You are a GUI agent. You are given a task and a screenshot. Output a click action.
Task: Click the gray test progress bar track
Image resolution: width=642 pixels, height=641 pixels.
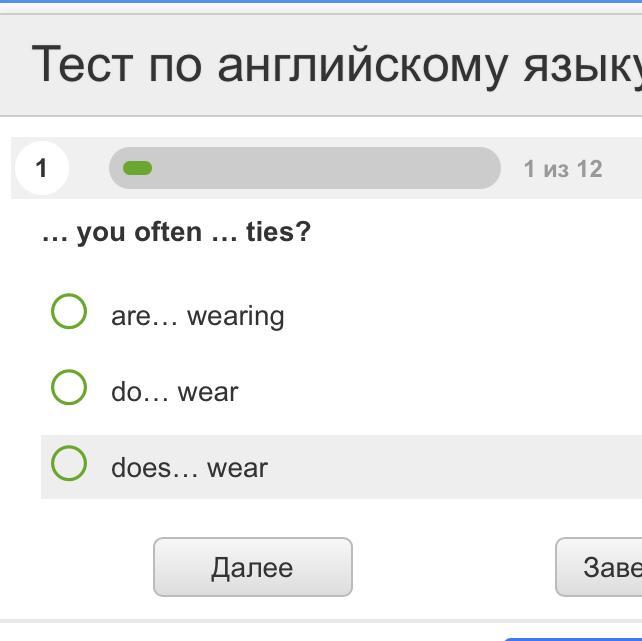click(x=320, y=168)
